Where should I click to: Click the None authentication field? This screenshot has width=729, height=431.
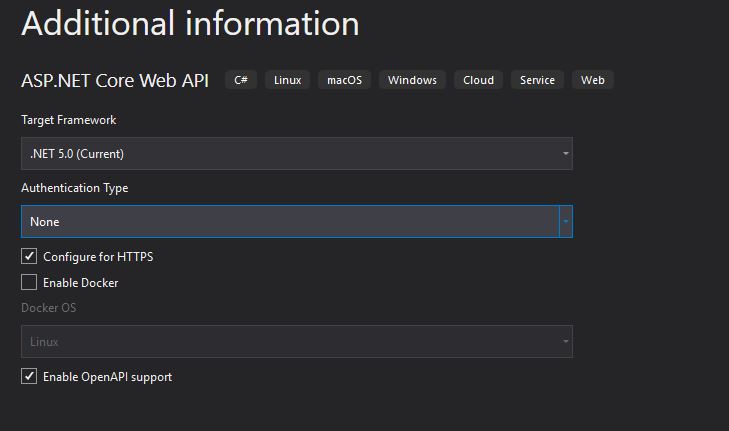tap(290, 221)
